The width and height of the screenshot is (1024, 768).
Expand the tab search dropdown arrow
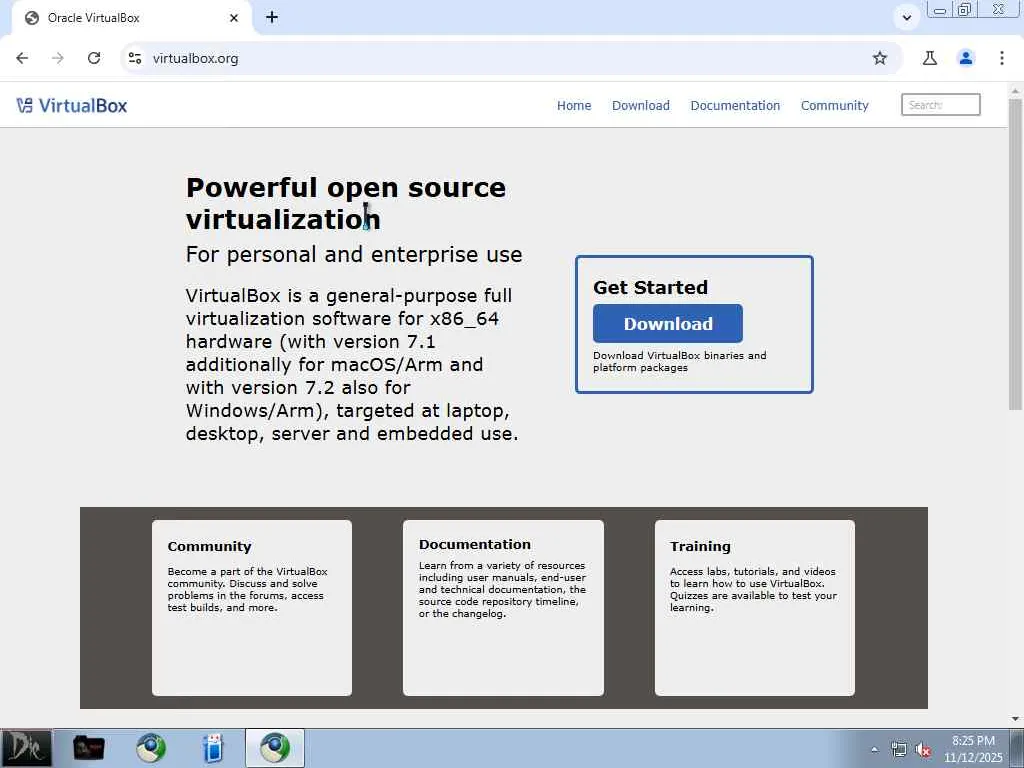click(906, 18)
